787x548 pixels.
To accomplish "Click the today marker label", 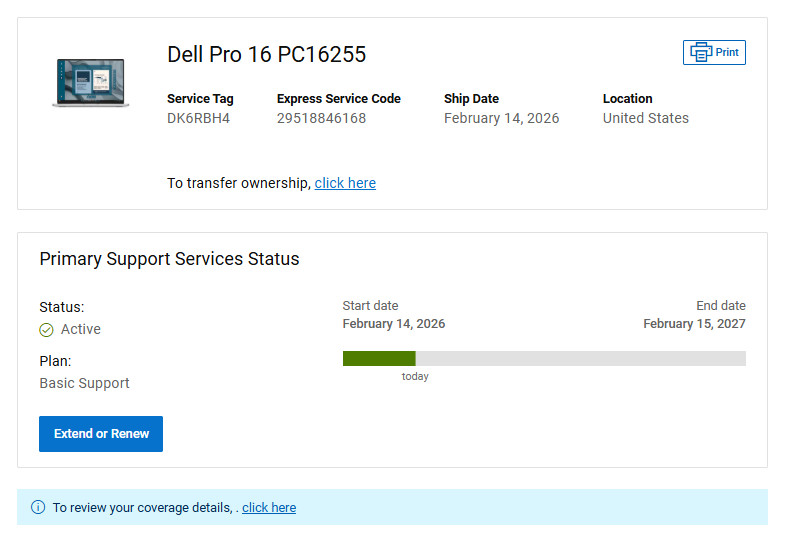I will pos(415,376).
